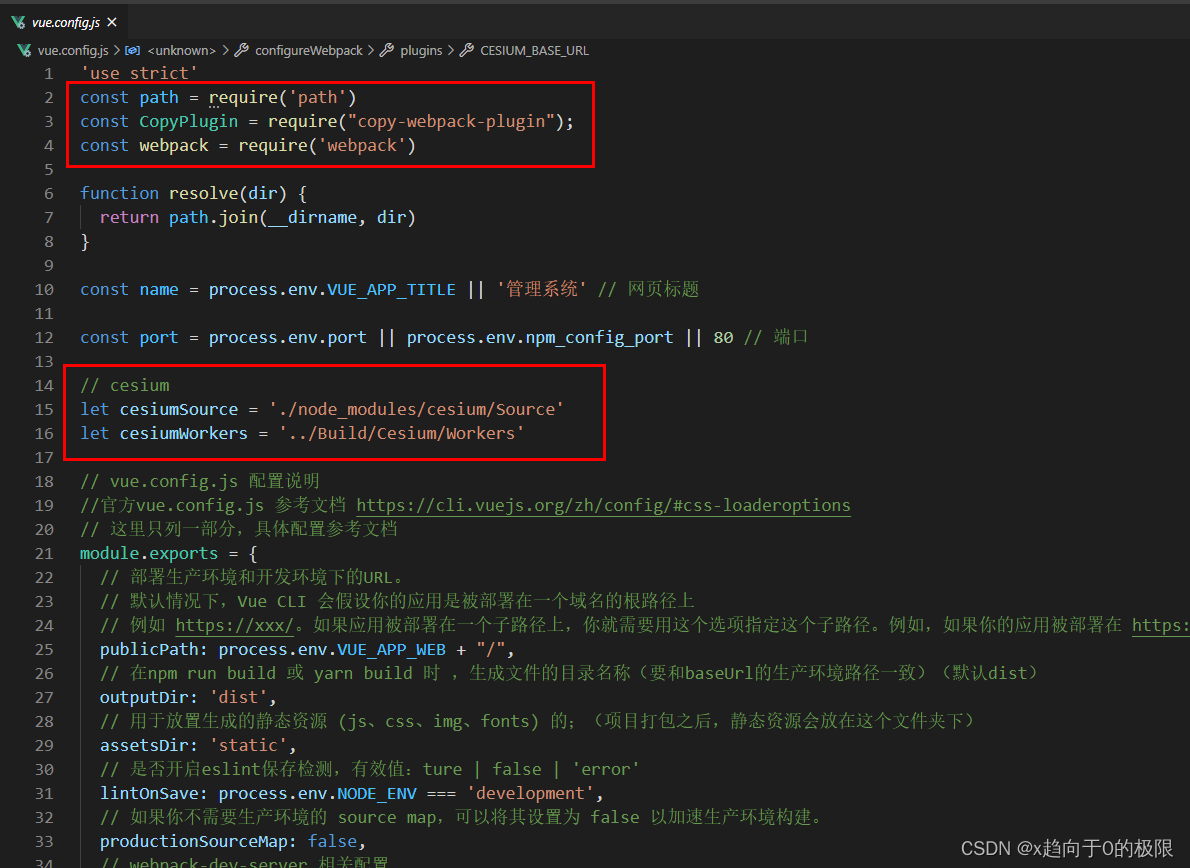Click the cesiumSource path string on line 15
The width and height of the screenshot is (1190, 868).
click(416, 409)
